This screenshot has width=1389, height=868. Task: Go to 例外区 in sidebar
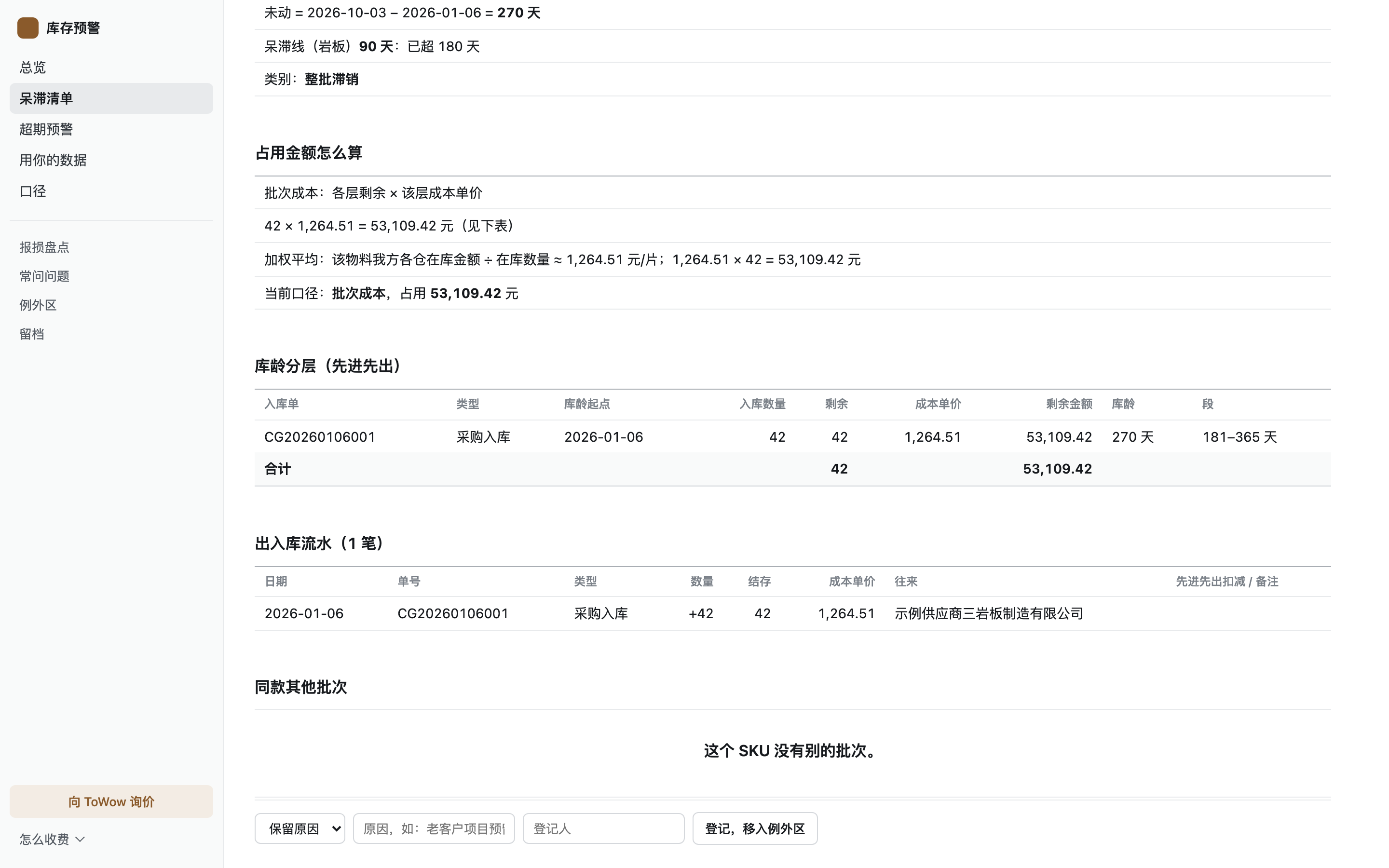click(x=111, y=305)
